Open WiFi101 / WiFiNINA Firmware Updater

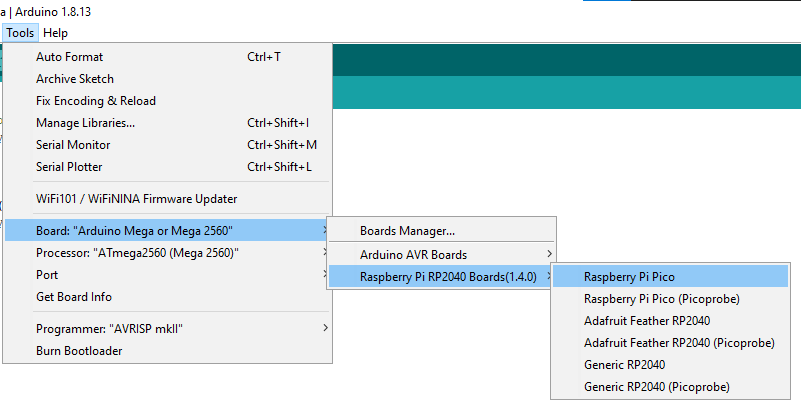tap(168, 199)
